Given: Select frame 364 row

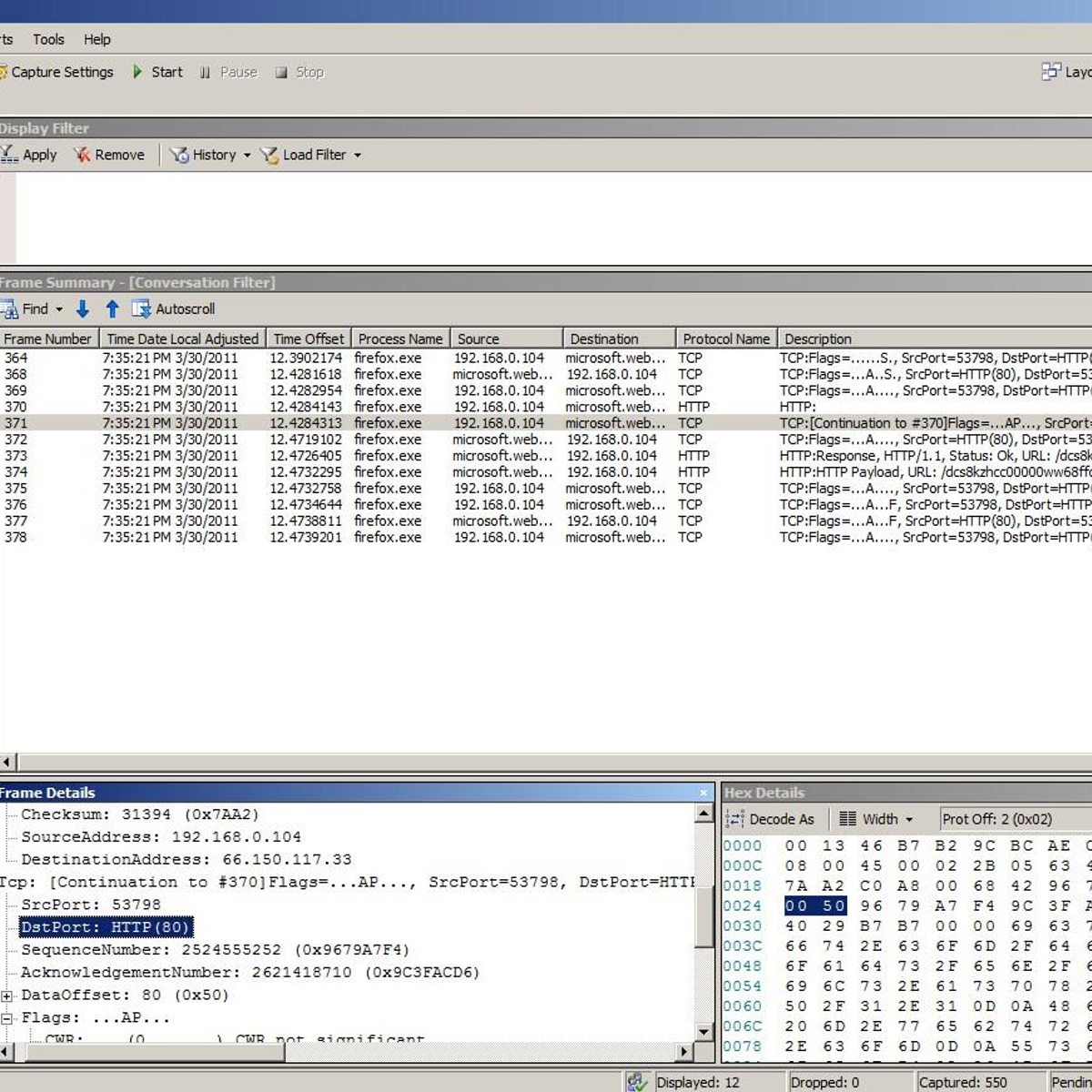Looking at the screenshot, I should 546,358.
